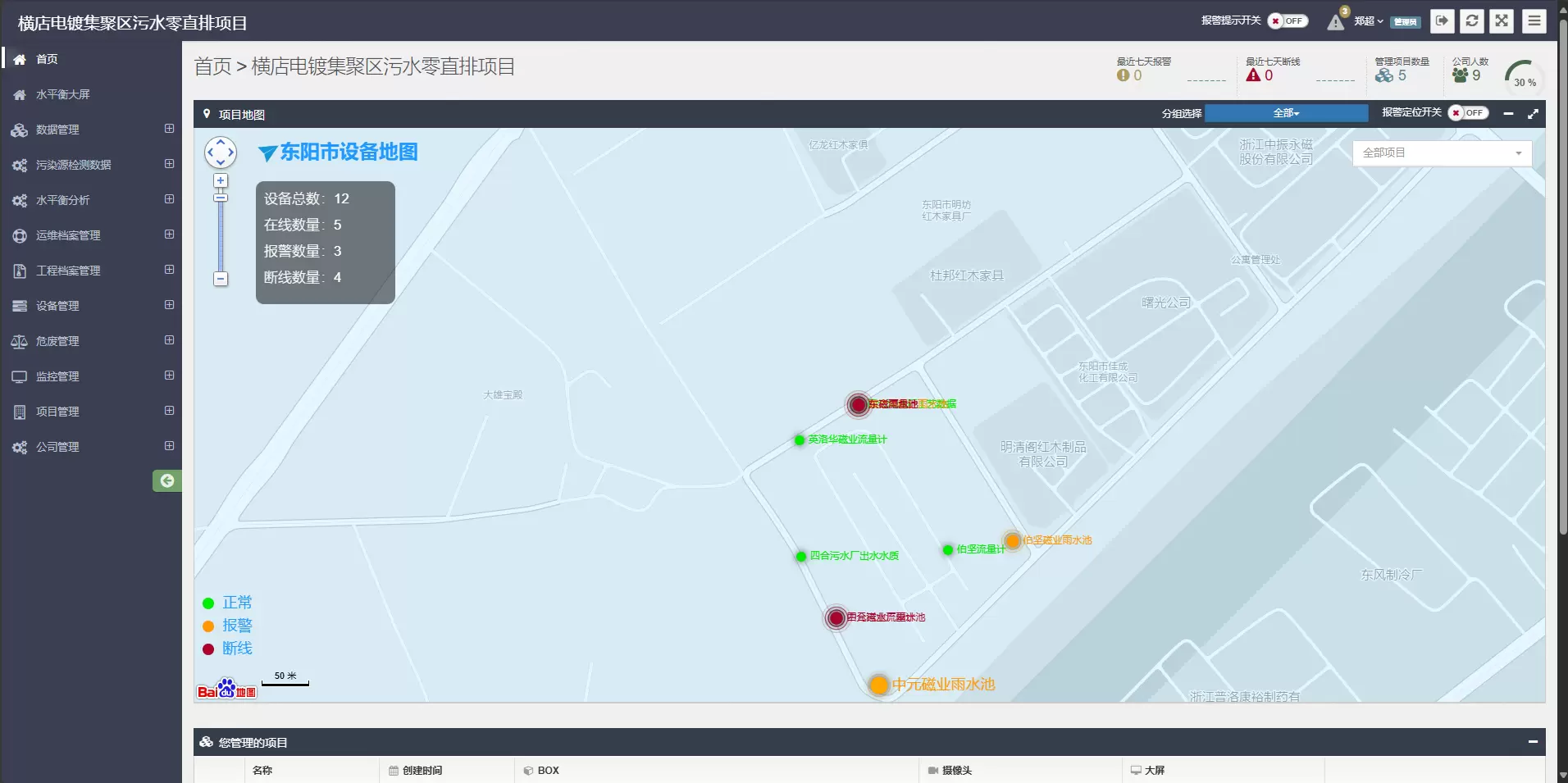Click the refresh icon at top right
This screenshot has height=783, width=1568.
1472,21
